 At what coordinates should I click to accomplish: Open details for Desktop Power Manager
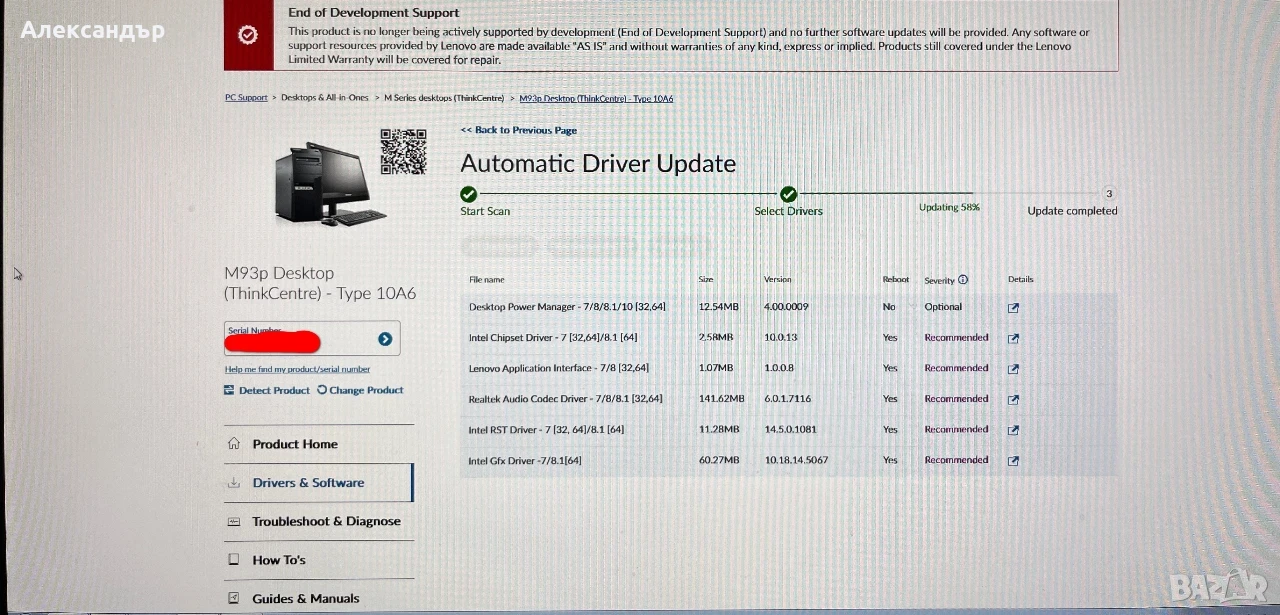click(x=1013, y=308)
